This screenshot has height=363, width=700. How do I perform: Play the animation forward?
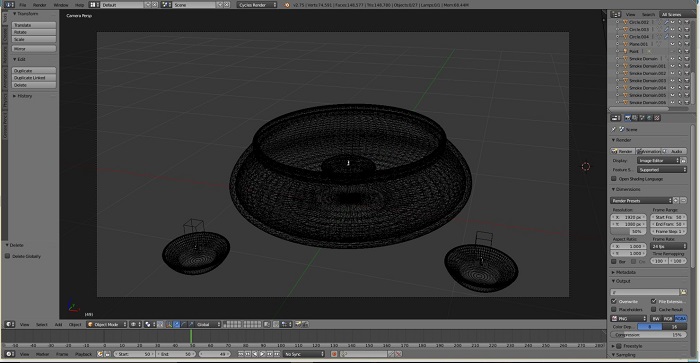[262, 354]
